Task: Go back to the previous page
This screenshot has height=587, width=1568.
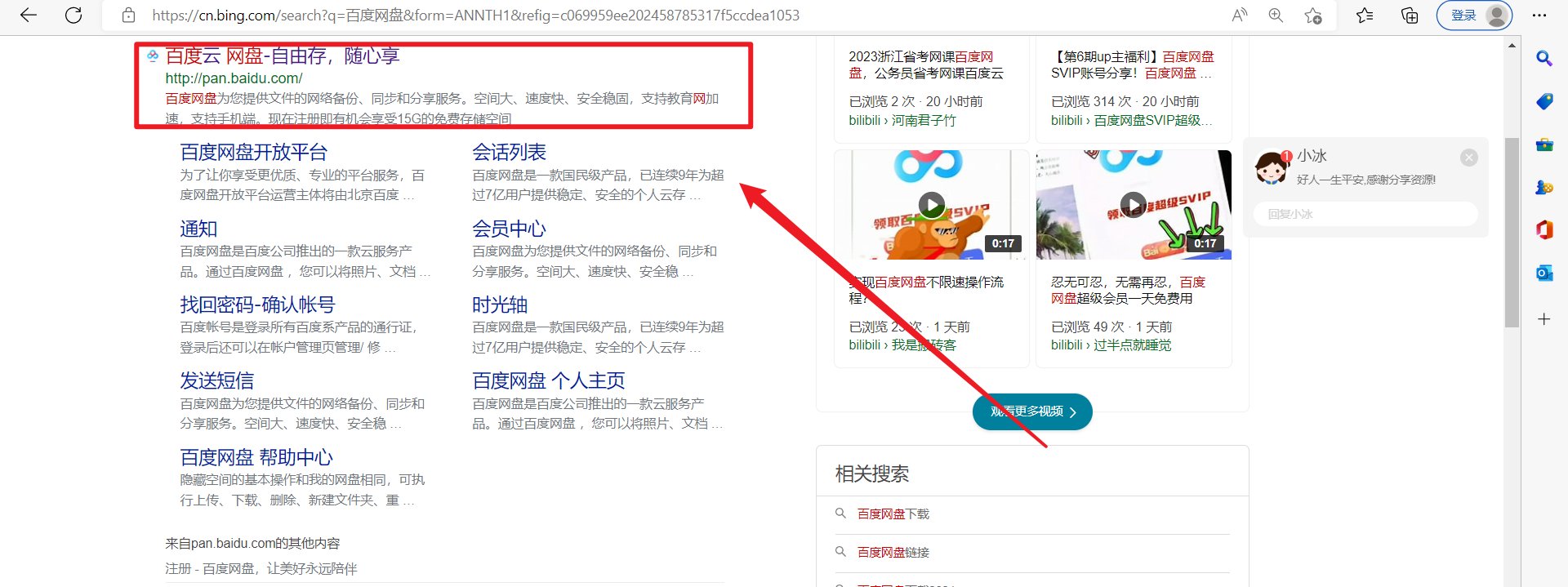Action: 29,16
